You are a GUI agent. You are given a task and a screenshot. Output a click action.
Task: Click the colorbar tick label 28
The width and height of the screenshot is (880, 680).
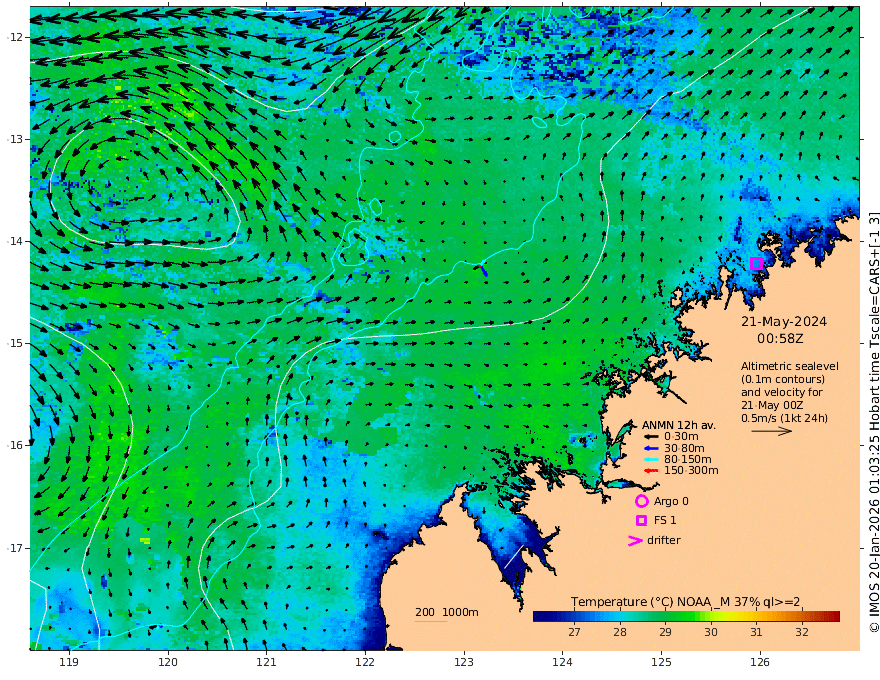(x=620, y=632)
